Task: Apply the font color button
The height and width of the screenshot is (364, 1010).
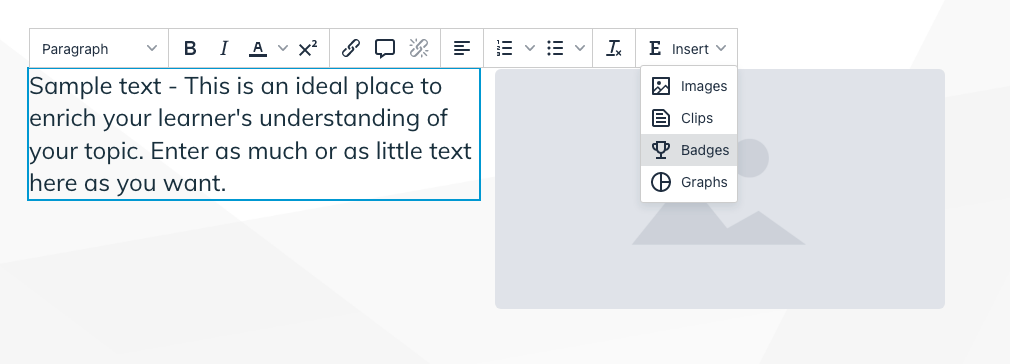Action: [x=258, y=48]
